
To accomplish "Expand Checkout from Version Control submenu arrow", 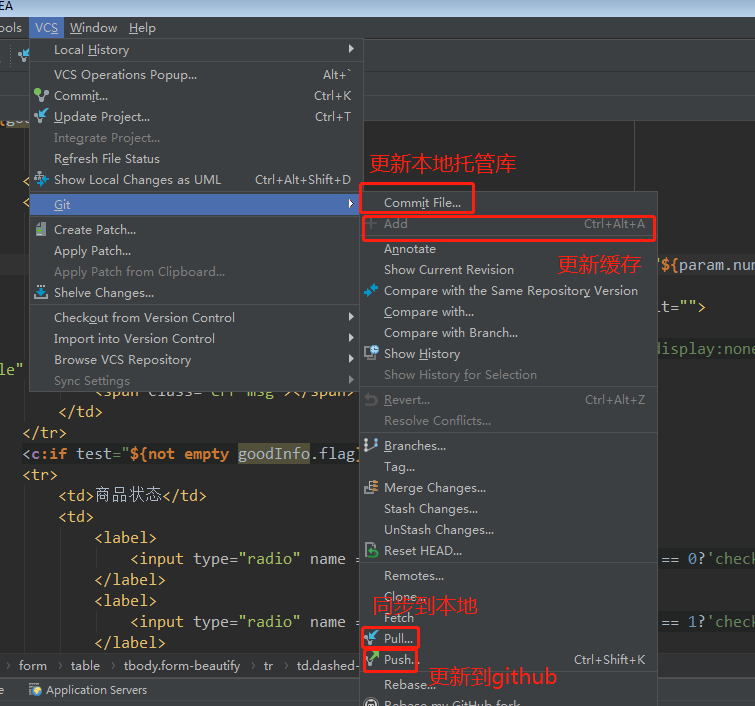I will pos(351,317).
